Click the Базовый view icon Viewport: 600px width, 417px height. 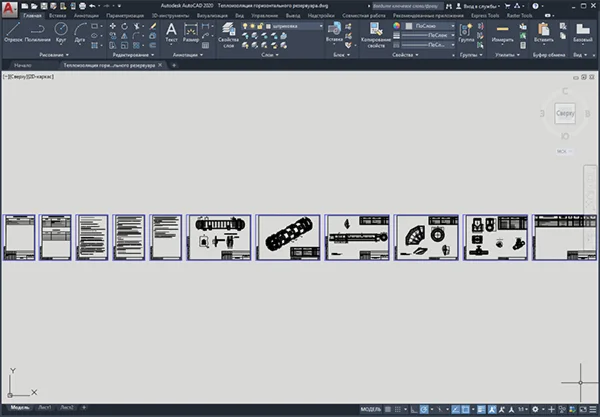pos(582,32)
